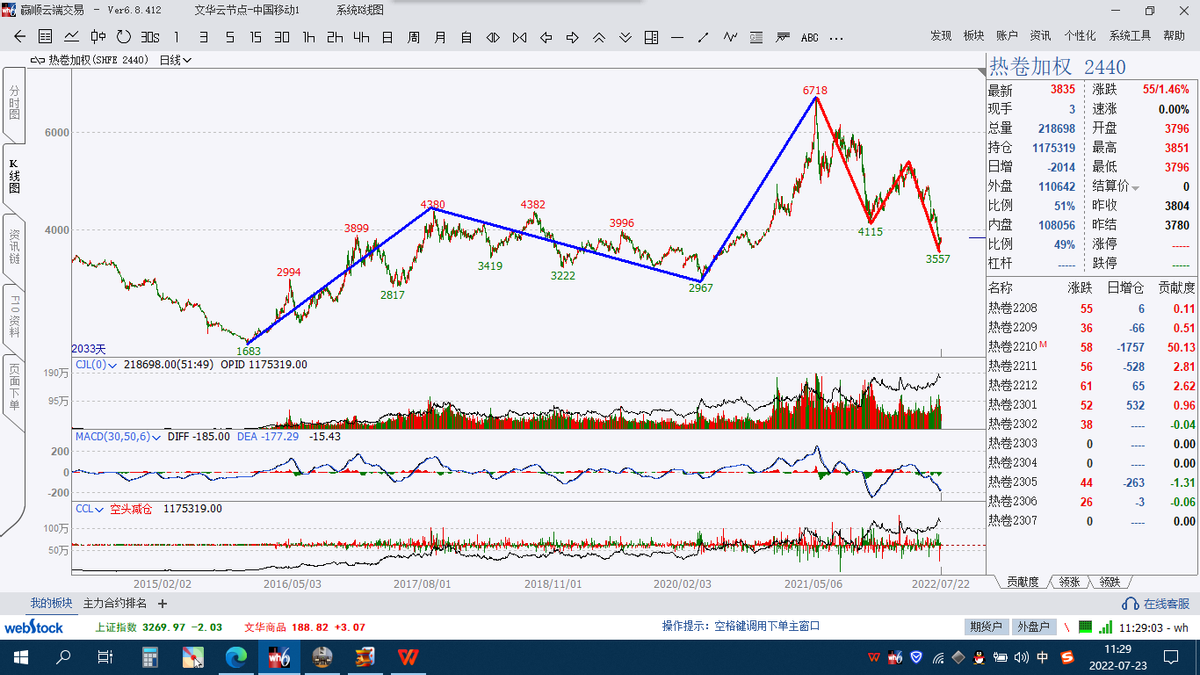Viewport: 1200px width, 675px height.
Task: Switch to the 领涨 tab
Action: tap(1070, 581)
